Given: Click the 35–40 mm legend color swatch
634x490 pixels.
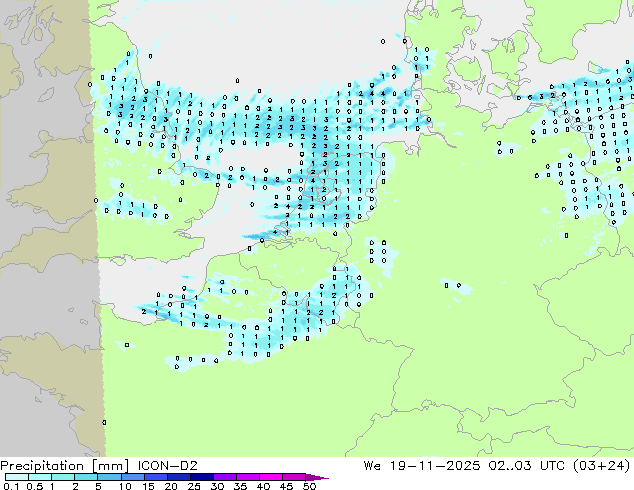Looking at the screenshot, I should pyautogui.click(x=247, y=477).
